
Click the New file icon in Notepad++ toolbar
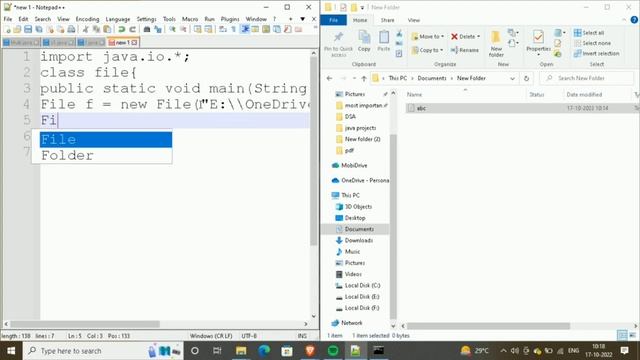point(7,29)
